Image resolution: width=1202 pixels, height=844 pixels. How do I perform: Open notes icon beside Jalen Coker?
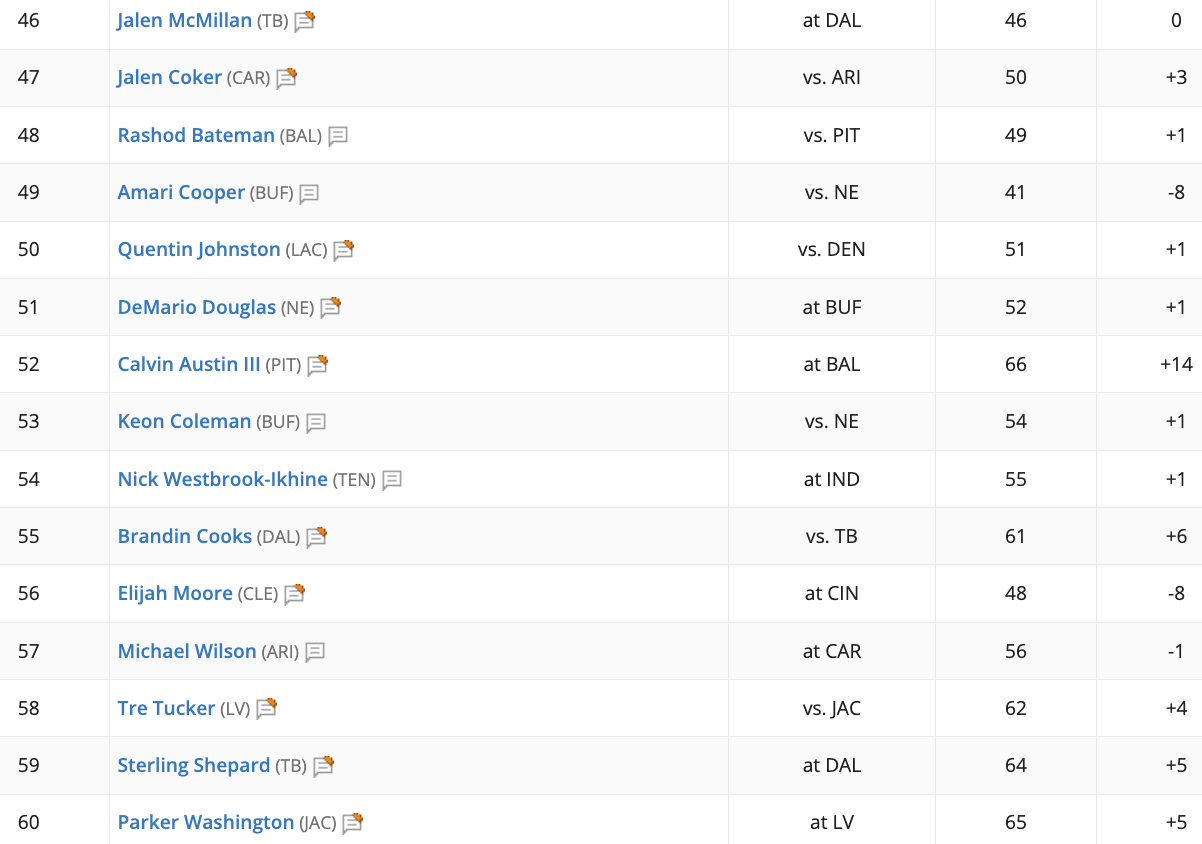[x=287, y=78]
